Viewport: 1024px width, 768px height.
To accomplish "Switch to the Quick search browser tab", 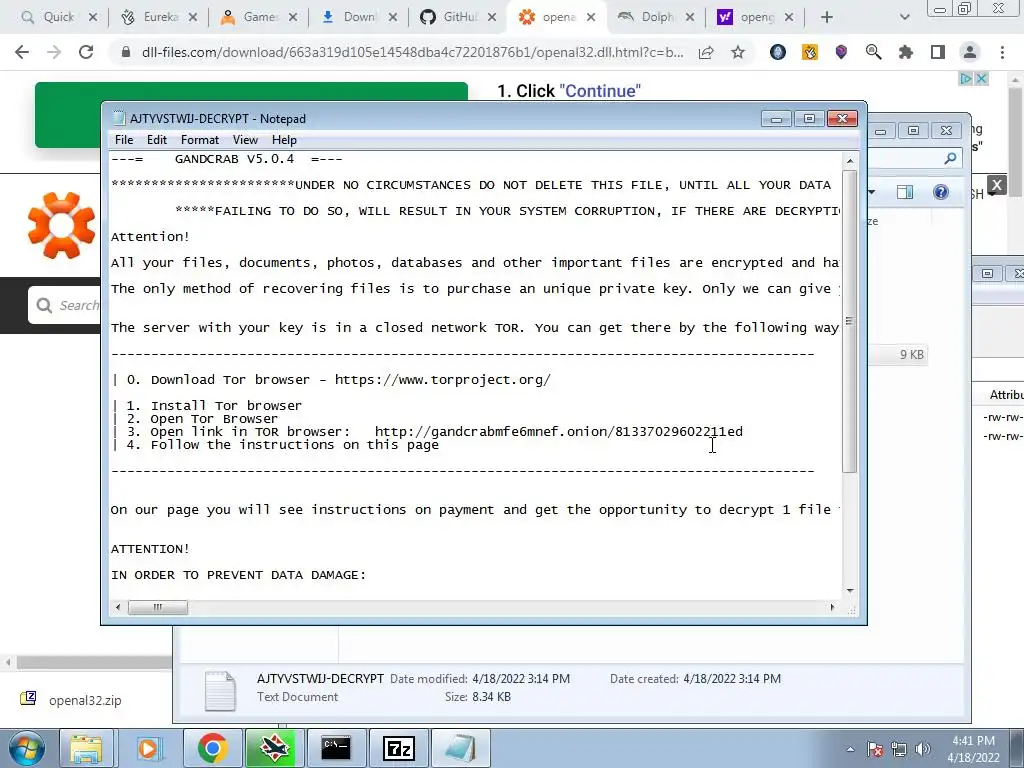I will click(x=59, y=17).
